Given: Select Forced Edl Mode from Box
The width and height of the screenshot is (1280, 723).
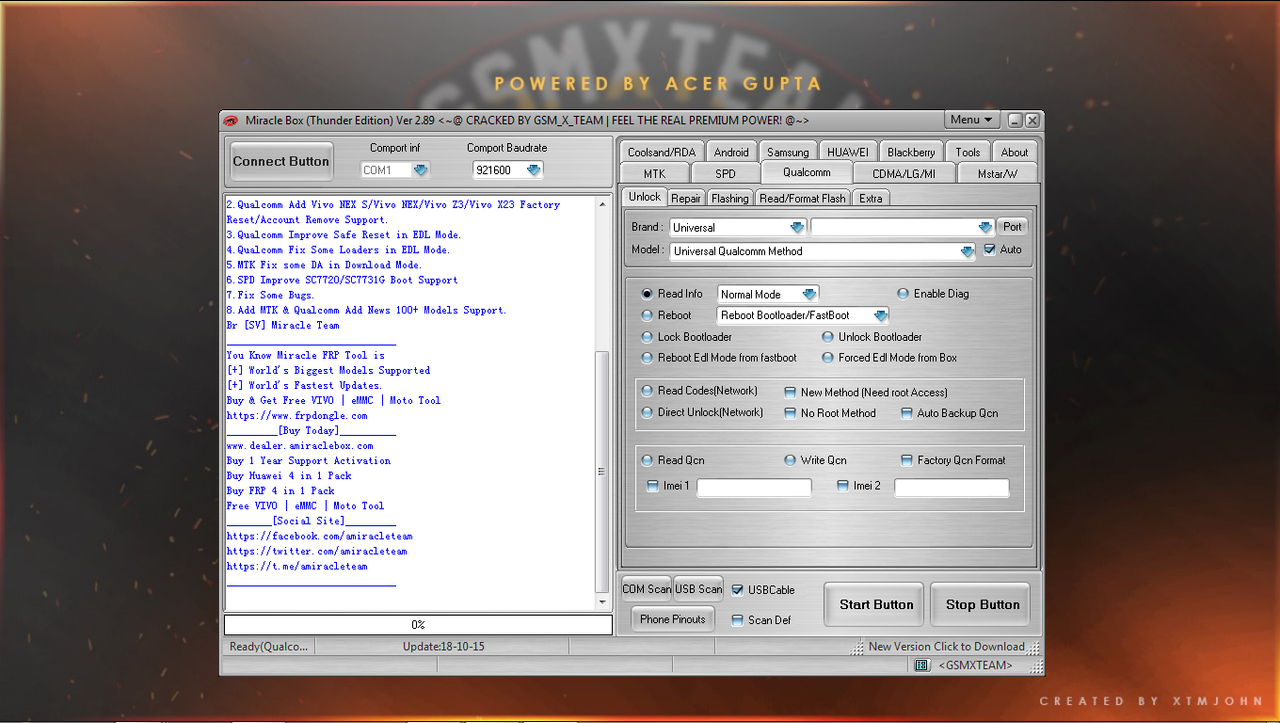Looking at the screenshot, I should (828, 358).
